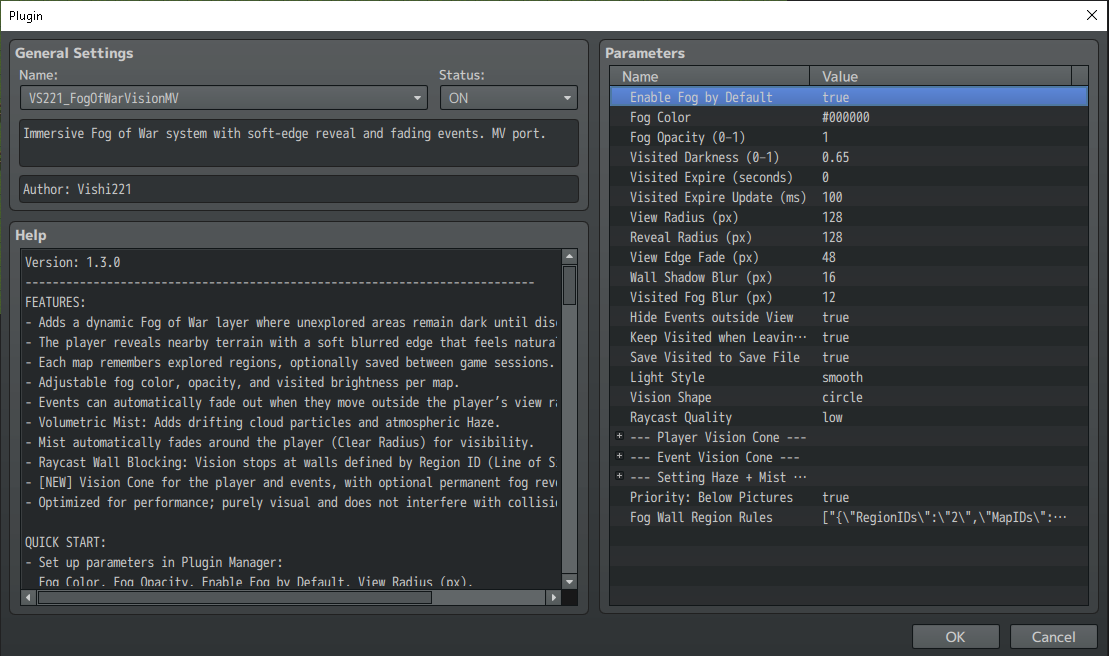Select the Raycast Quality parameter
The width and height of the screenshot is (1109, 656).
tap(680, 417)
